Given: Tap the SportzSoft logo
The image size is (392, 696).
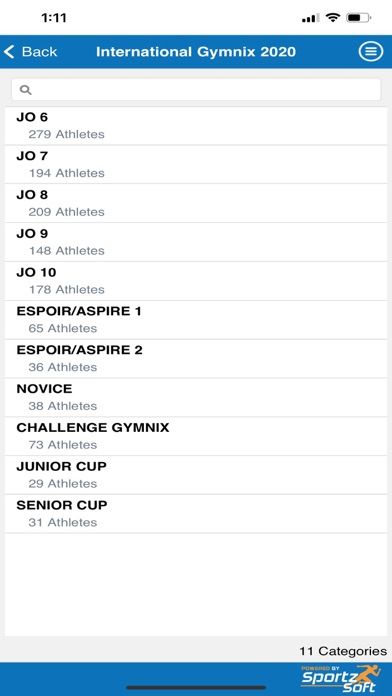Looking at the screenshot, I should pos(341,679).
